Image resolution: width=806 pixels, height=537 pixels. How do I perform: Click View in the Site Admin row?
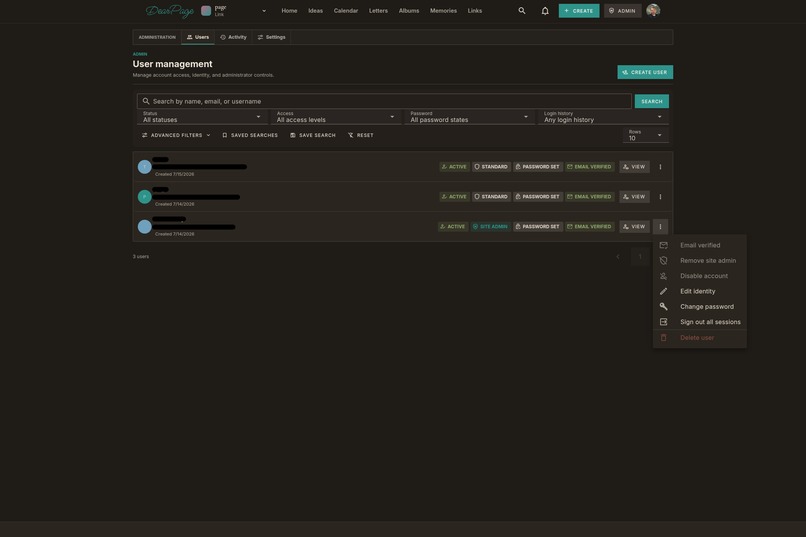[x=634, y=227]
